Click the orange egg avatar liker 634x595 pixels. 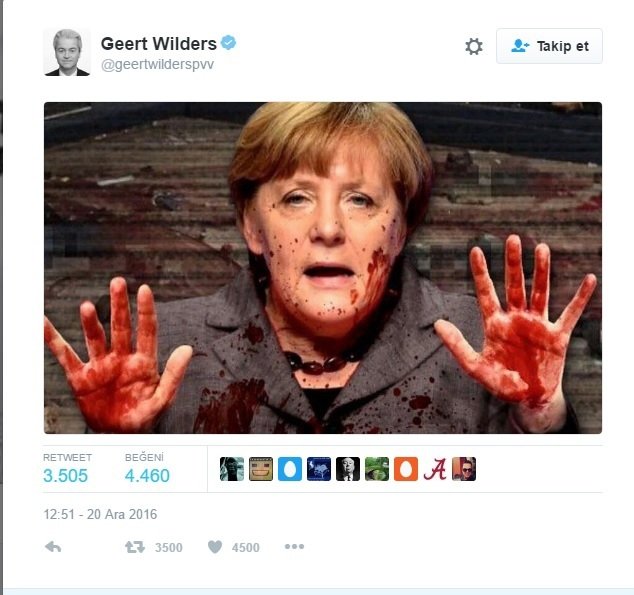[406, 469]
